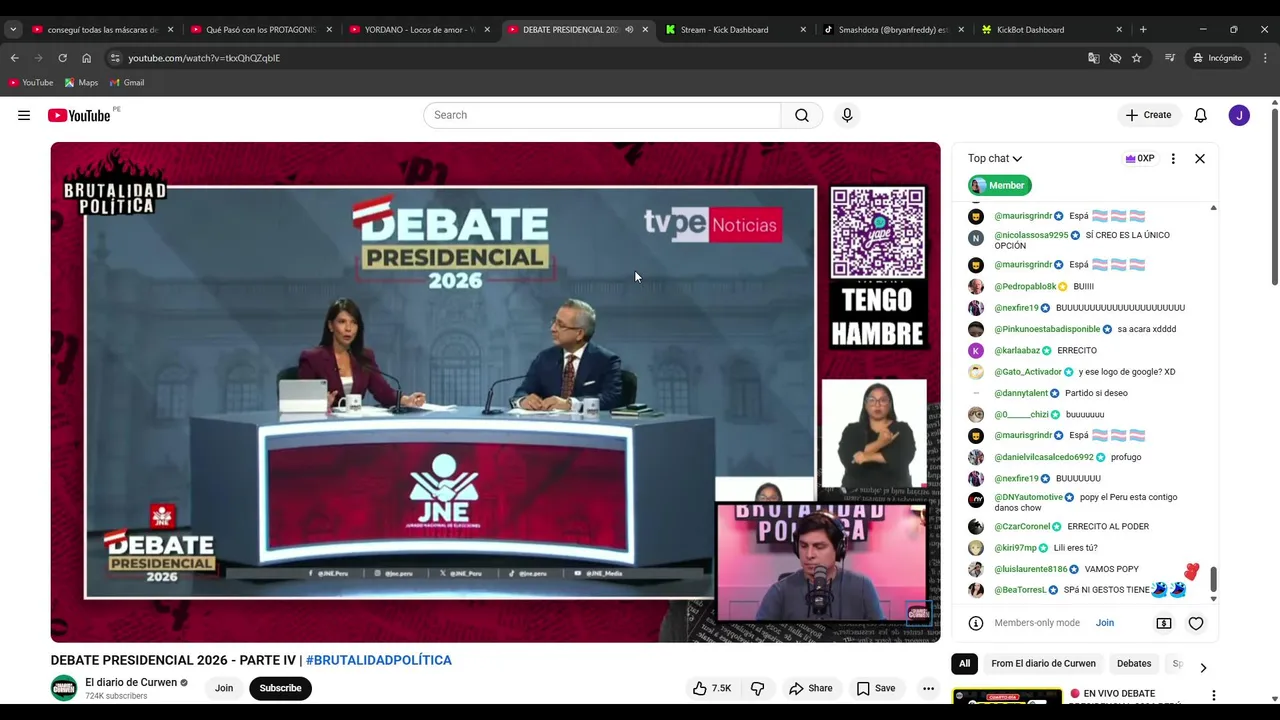Viewport: 1280px width, 720px height.
Task: Open browser home page
Action: 86,58
